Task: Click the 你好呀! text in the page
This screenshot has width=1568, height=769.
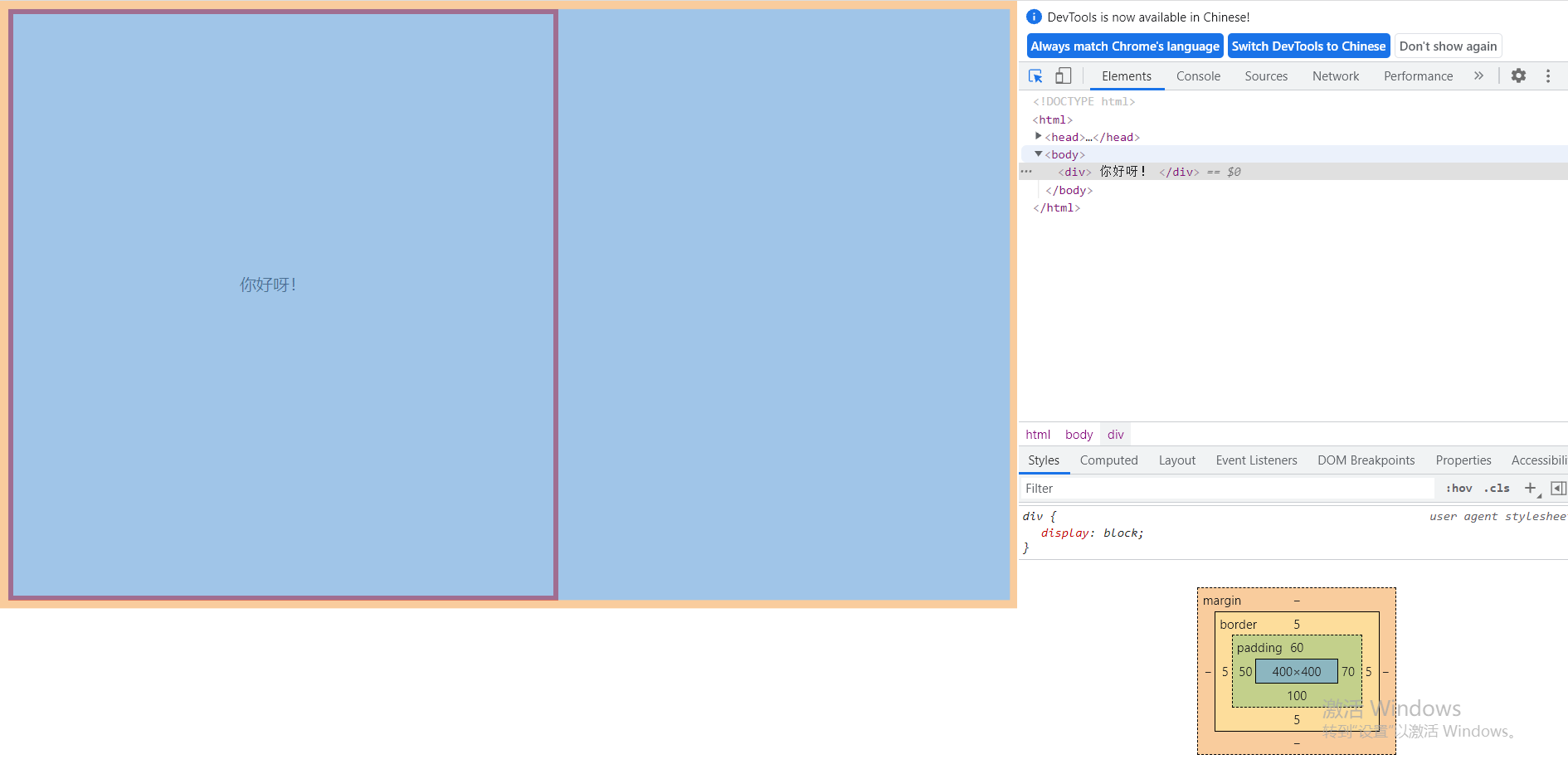Action: pos(268,285)
